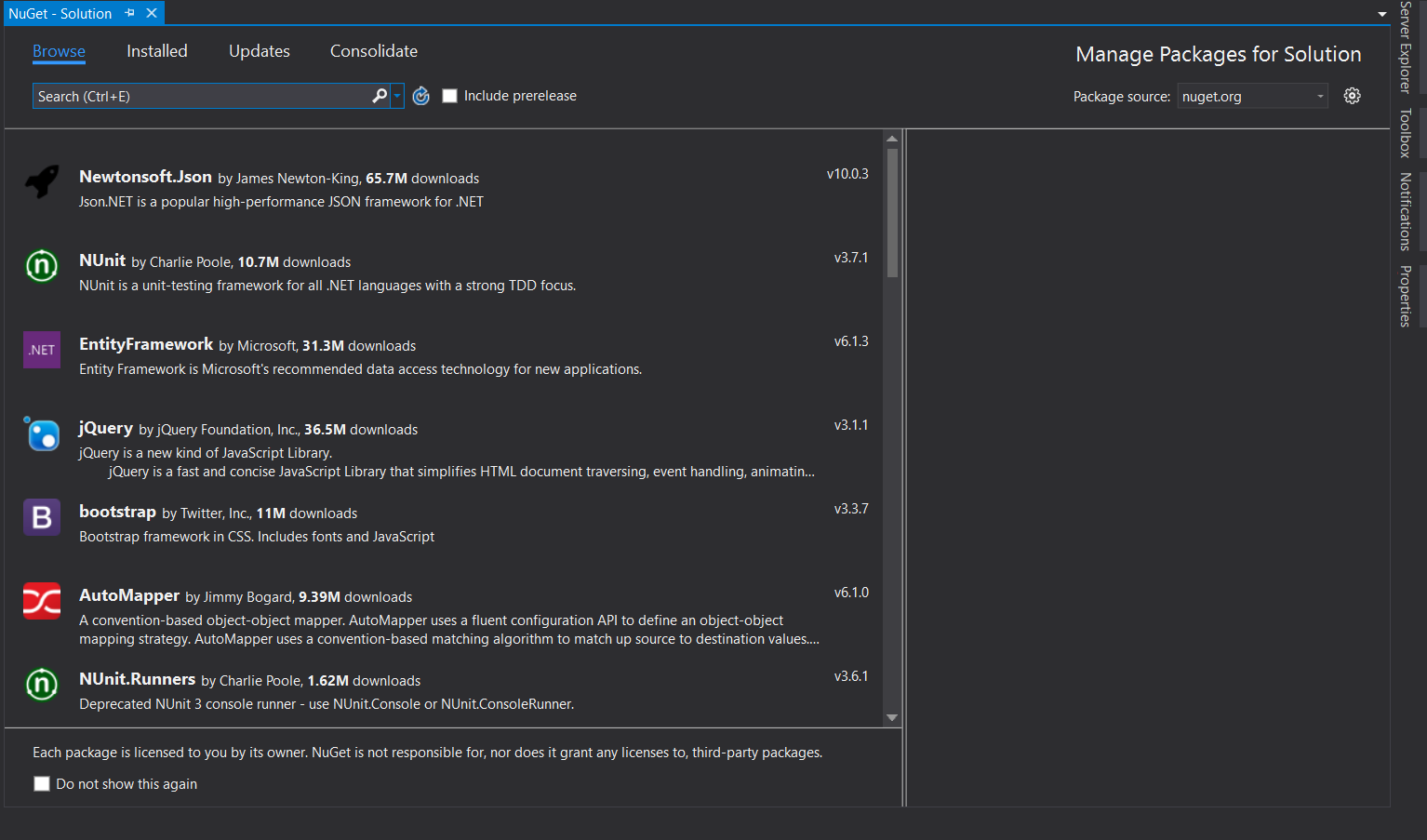The width and height of the screenshot is (1427, 840).
Task: Open the Server Explorer side panel
Action: (1406, 47)
